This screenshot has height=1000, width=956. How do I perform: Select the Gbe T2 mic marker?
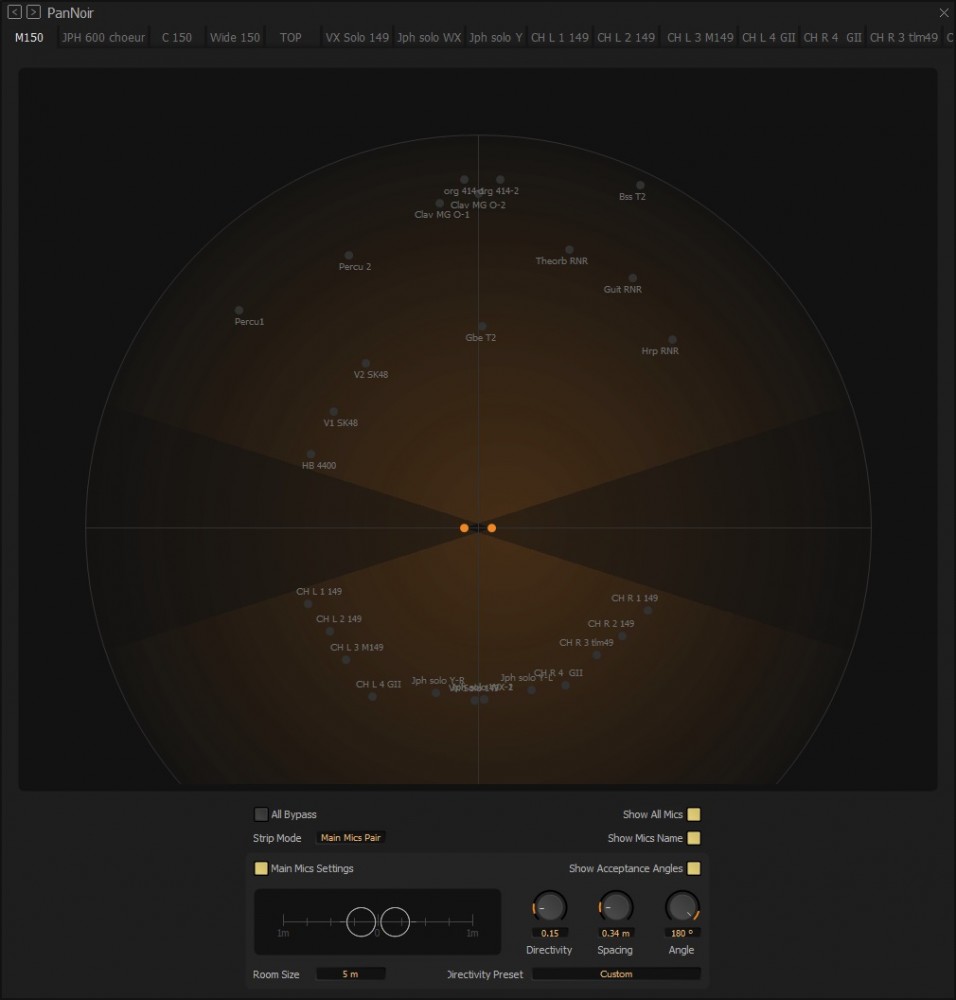click(482, 326)
